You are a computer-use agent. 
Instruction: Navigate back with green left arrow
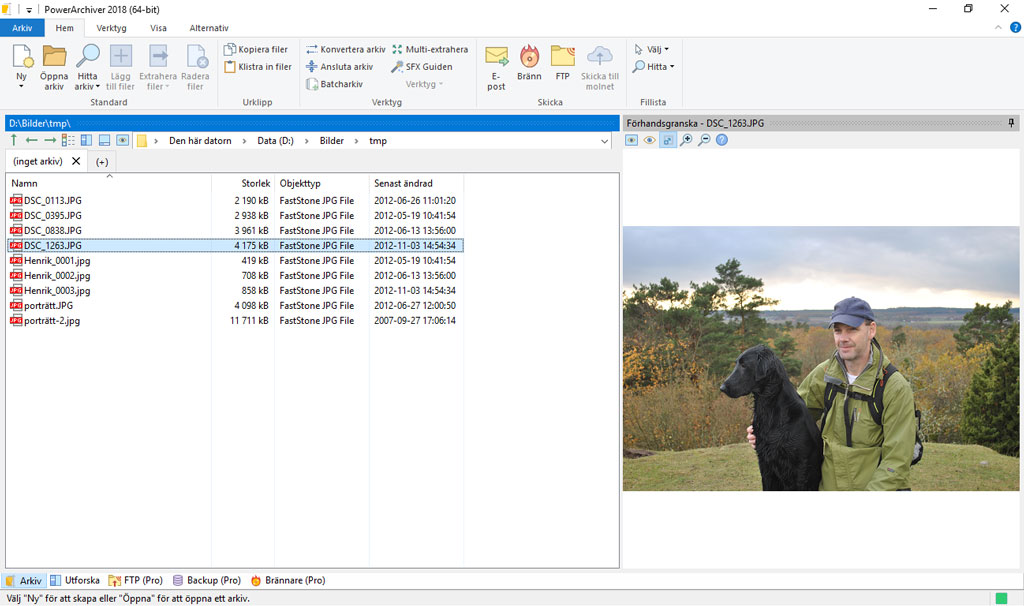[31, 140]
